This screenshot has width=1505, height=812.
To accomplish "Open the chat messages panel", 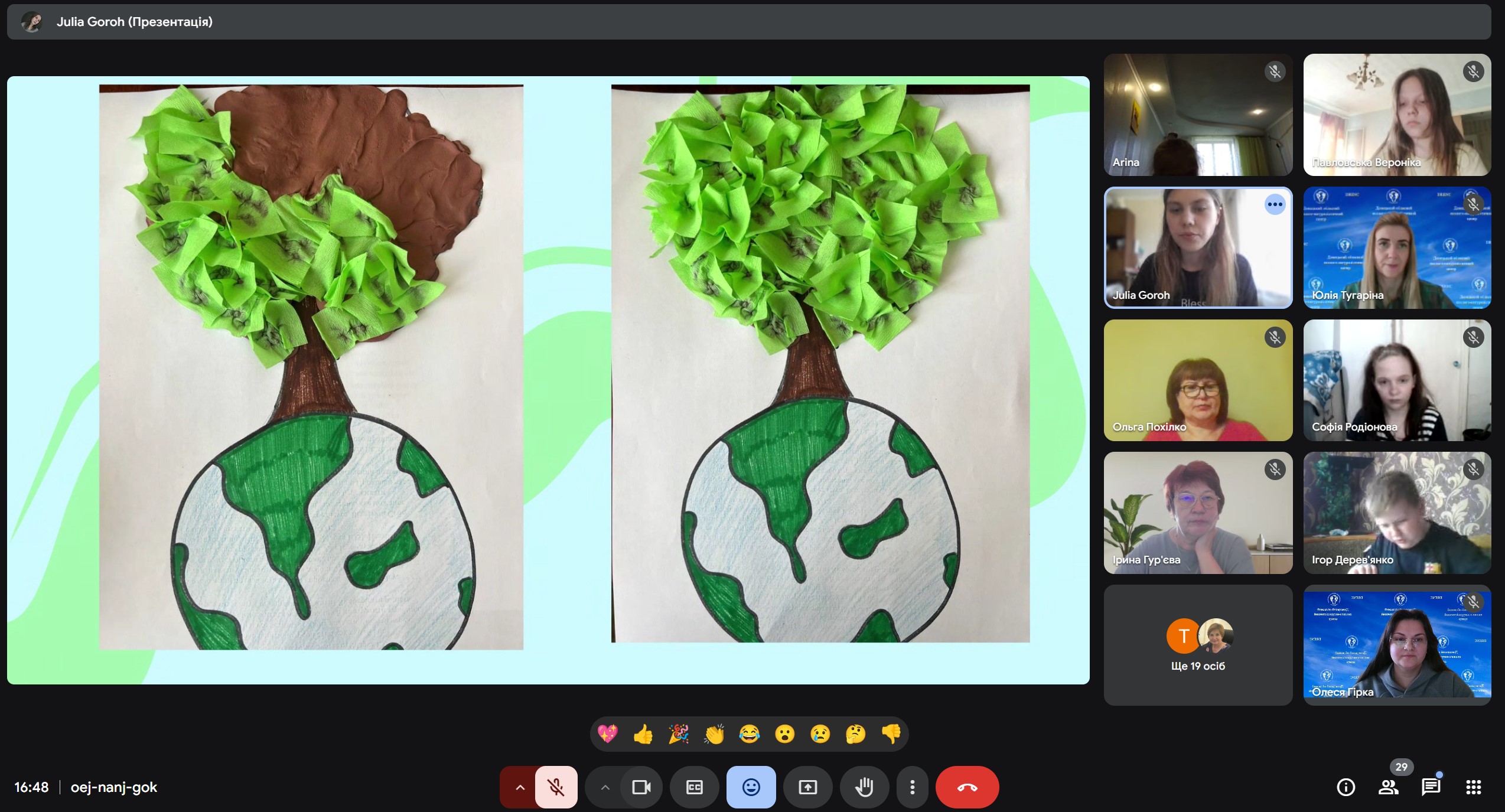I will [x=1431, y=787].
